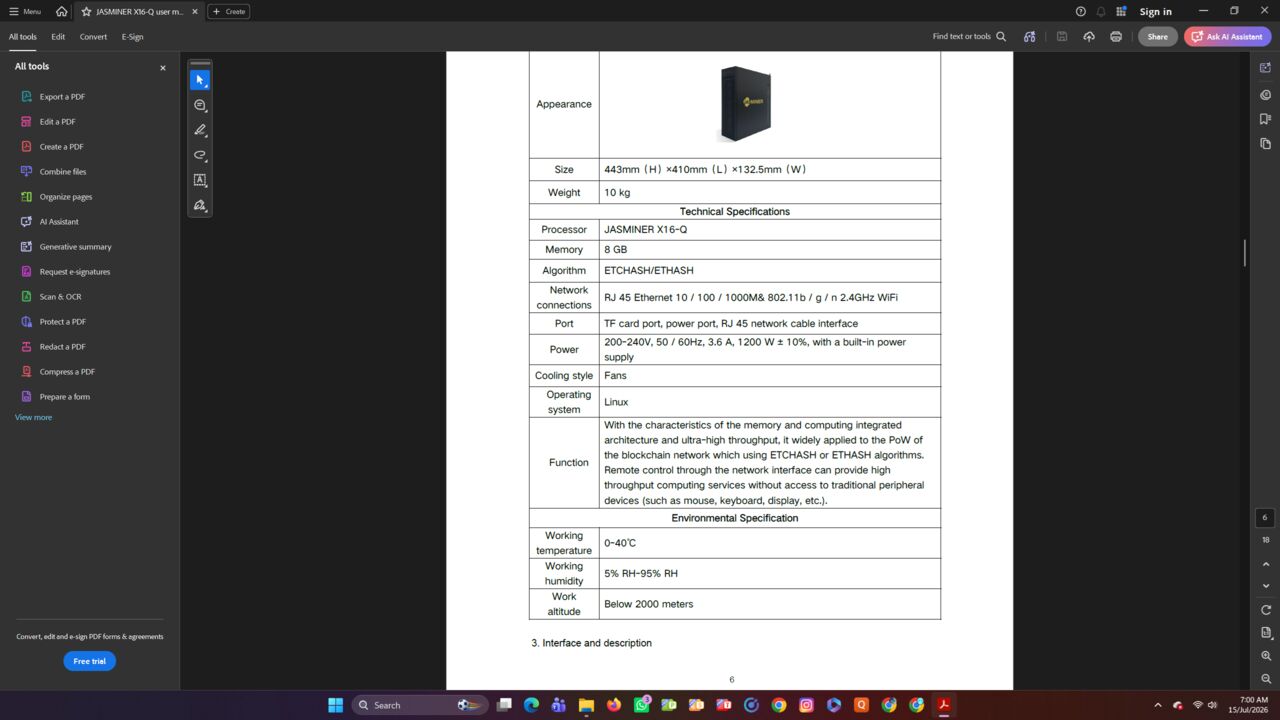This screenshot has height=720, width=1280.
Task: Open the Request e-signatures tool
Action: point(75,272)
